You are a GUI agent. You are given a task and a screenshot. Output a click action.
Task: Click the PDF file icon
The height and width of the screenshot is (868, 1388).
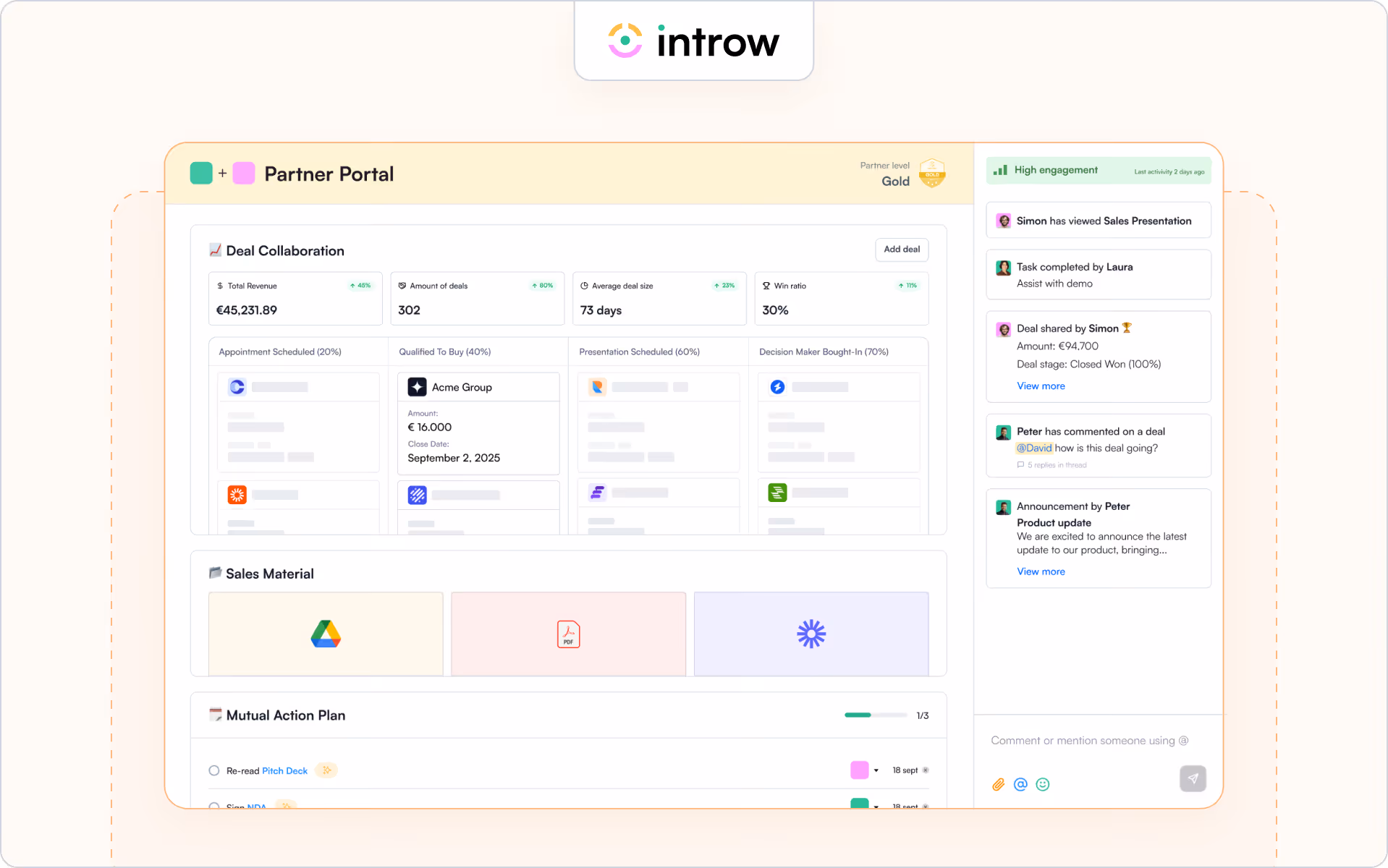568,634
